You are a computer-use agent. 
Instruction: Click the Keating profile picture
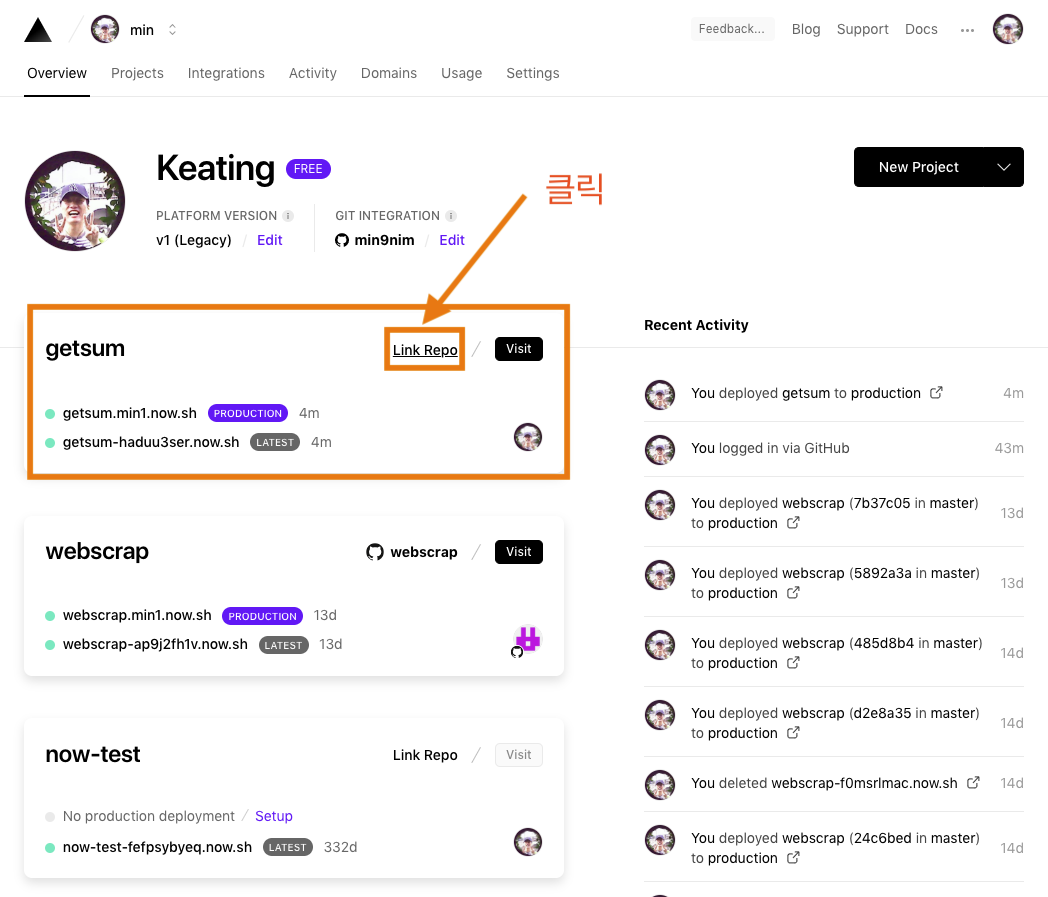(x=75, y=201)
